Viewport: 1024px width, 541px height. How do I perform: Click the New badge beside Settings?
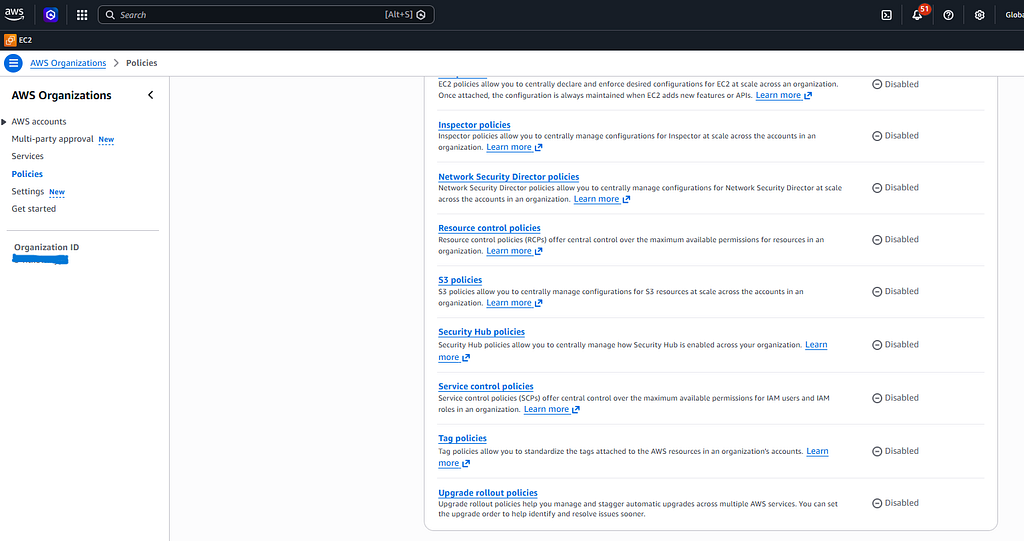tap(57, 192)
